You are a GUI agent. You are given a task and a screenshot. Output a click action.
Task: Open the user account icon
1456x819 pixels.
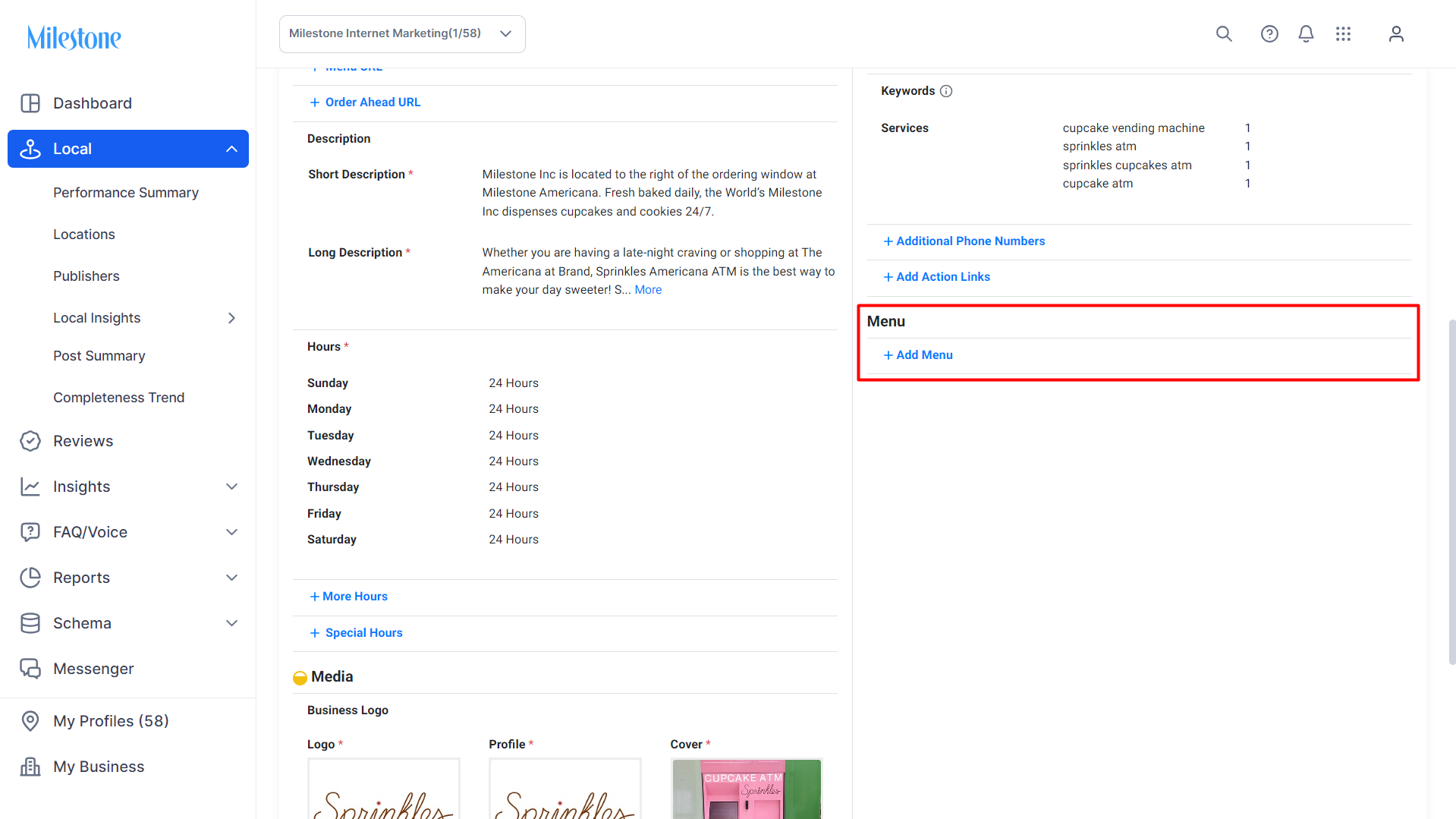click(1396, 33)
